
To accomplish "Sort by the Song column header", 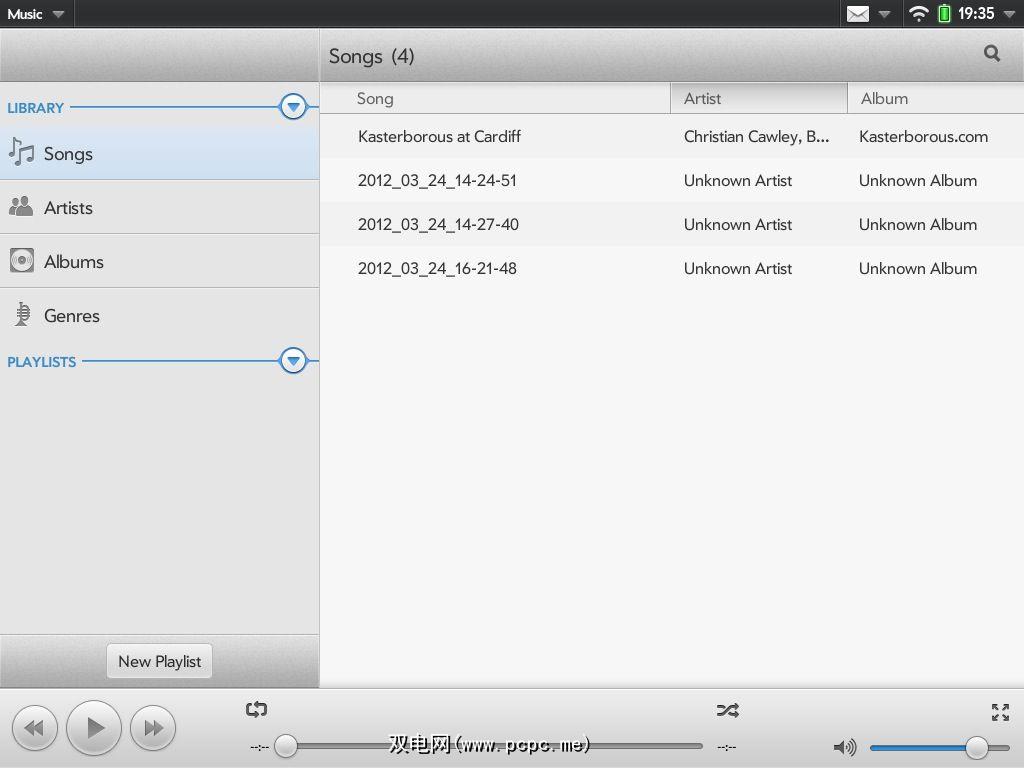I will (x=495, y=99).
